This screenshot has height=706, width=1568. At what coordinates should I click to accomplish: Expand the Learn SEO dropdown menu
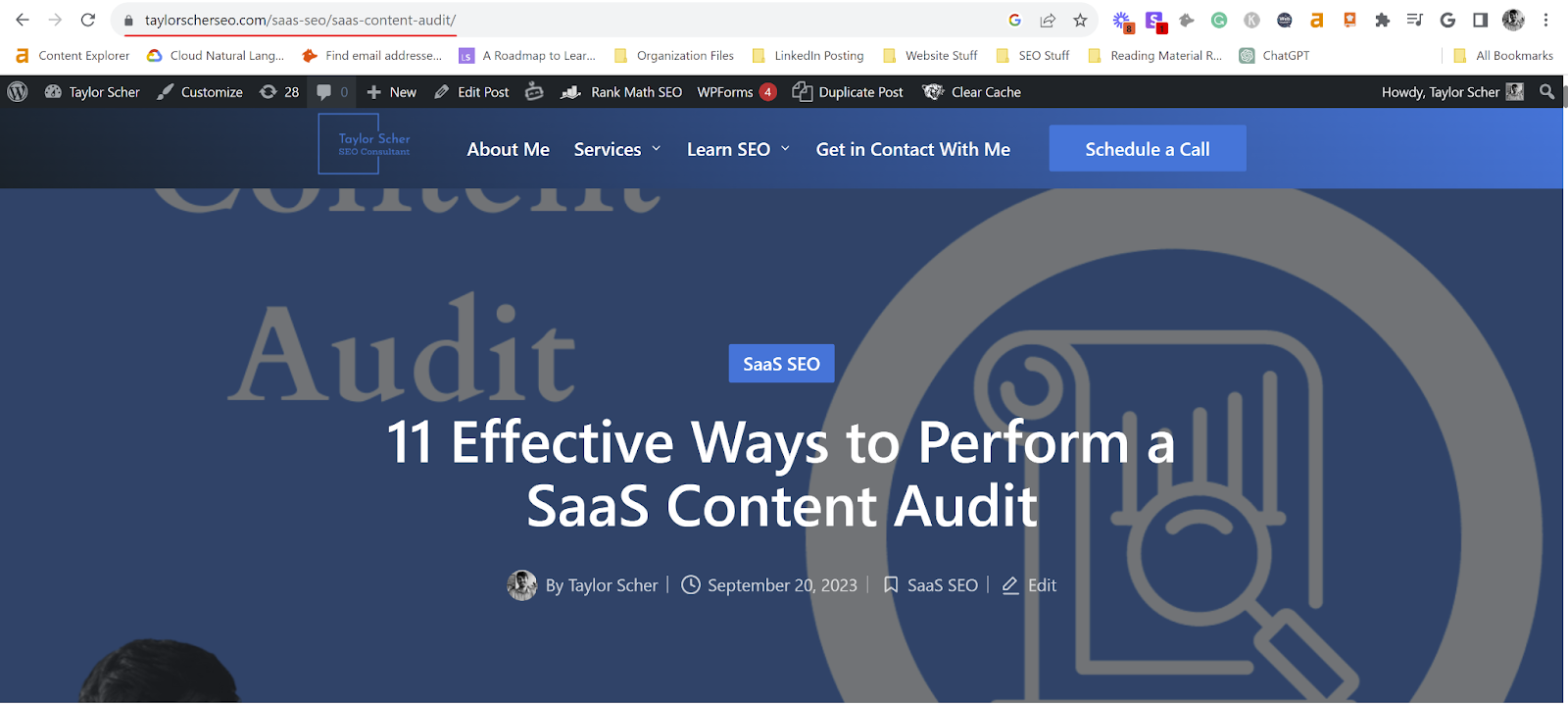[x=738, y=149]
